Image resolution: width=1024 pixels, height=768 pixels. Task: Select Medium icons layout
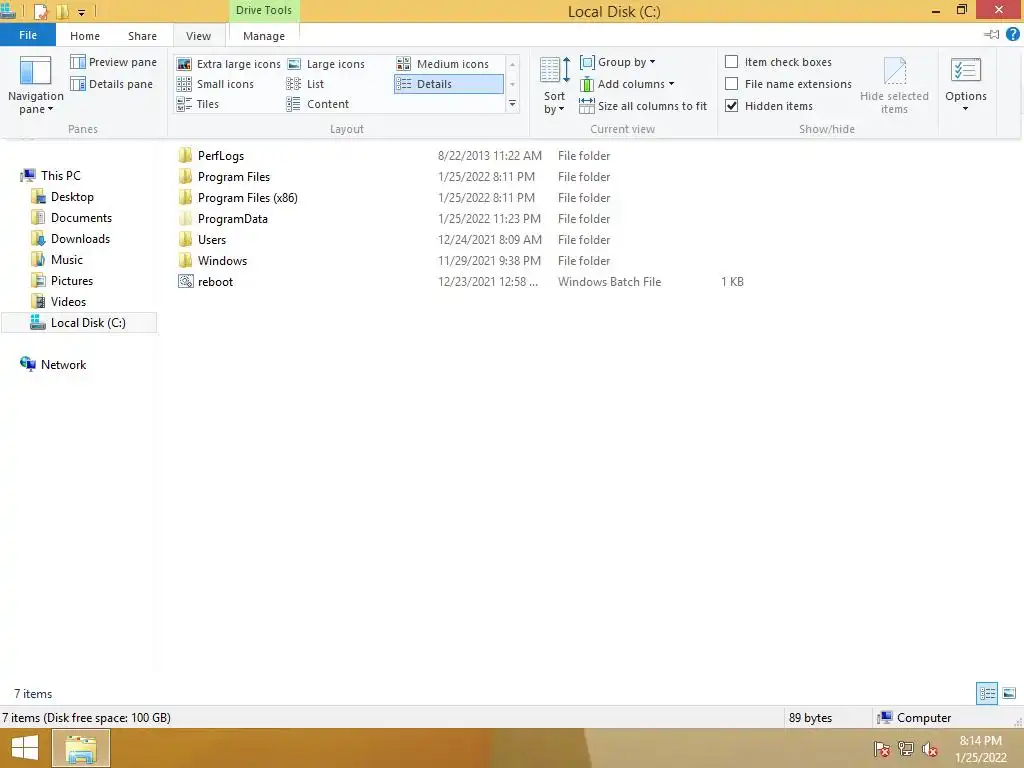[443, 64]
